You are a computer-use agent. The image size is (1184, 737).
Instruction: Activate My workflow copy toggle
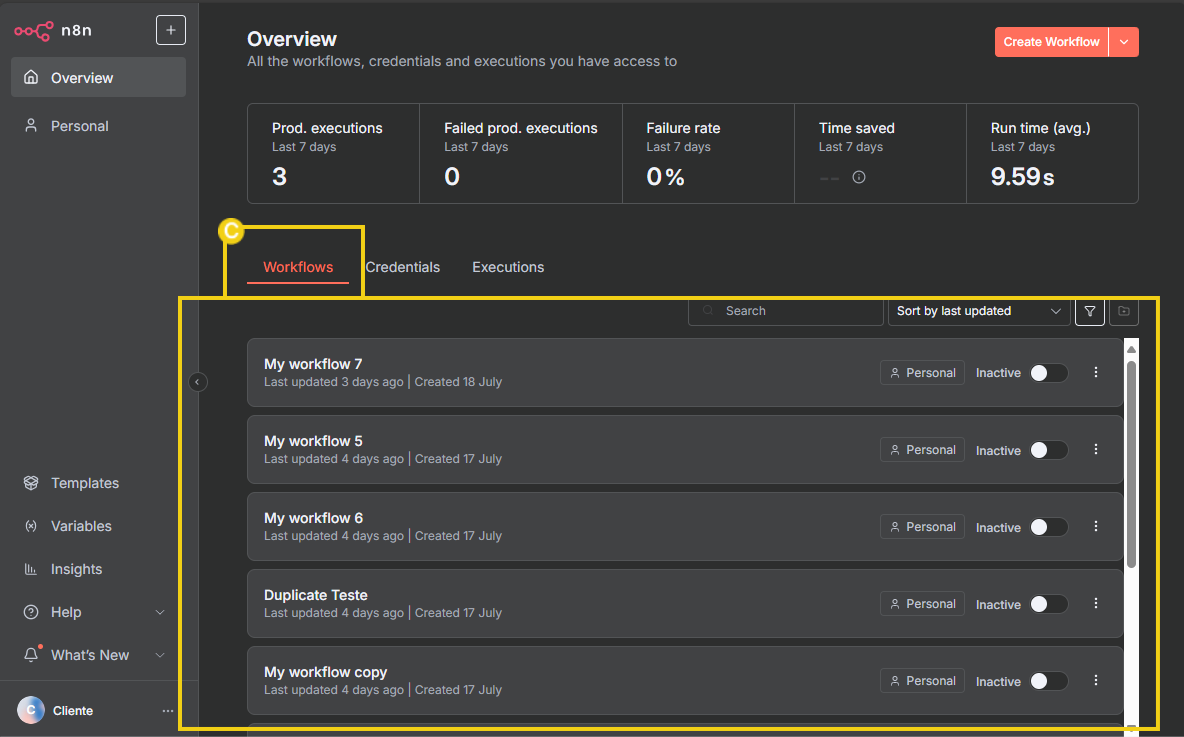pyautogui.click(x=1049, y=681)
